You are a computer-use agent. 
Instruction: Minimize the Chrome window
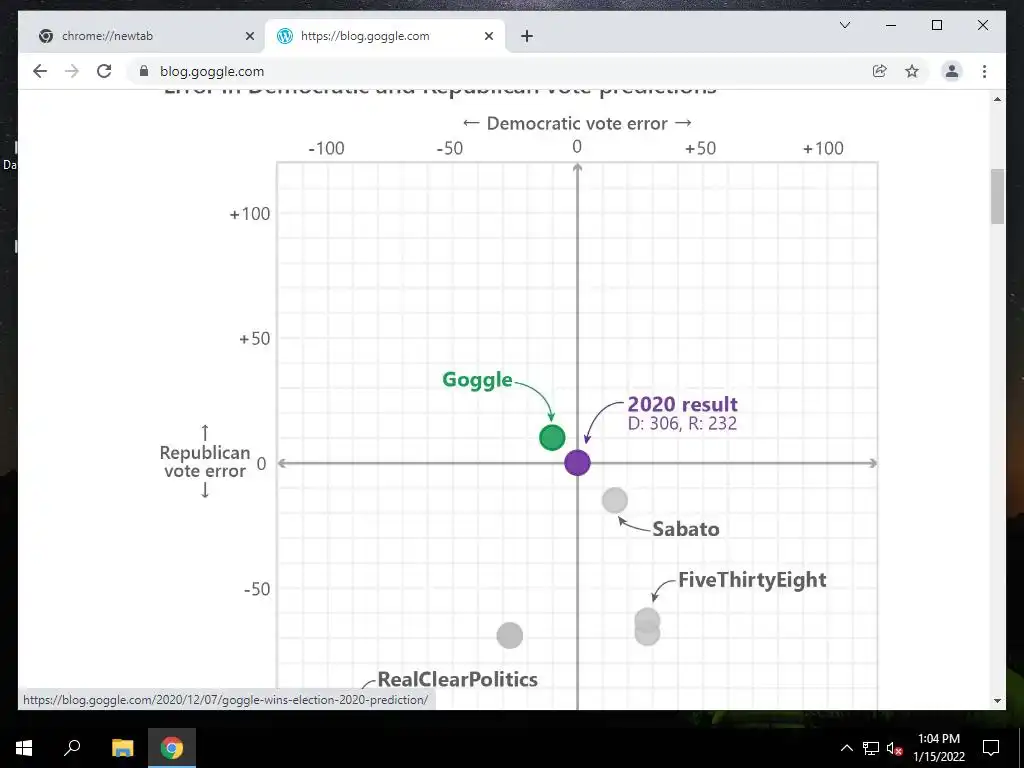coord(891,25)
